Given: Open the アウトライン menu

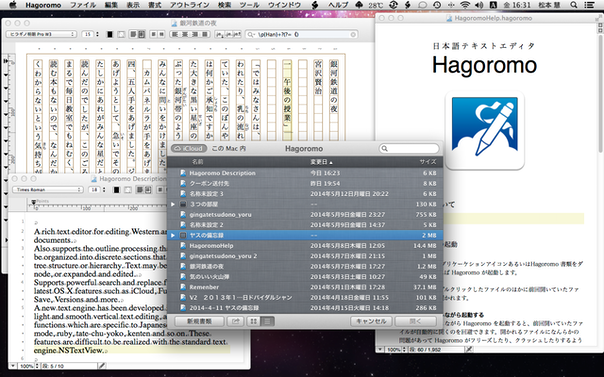Looking at the screenshot, I should [x=190, y=5].
